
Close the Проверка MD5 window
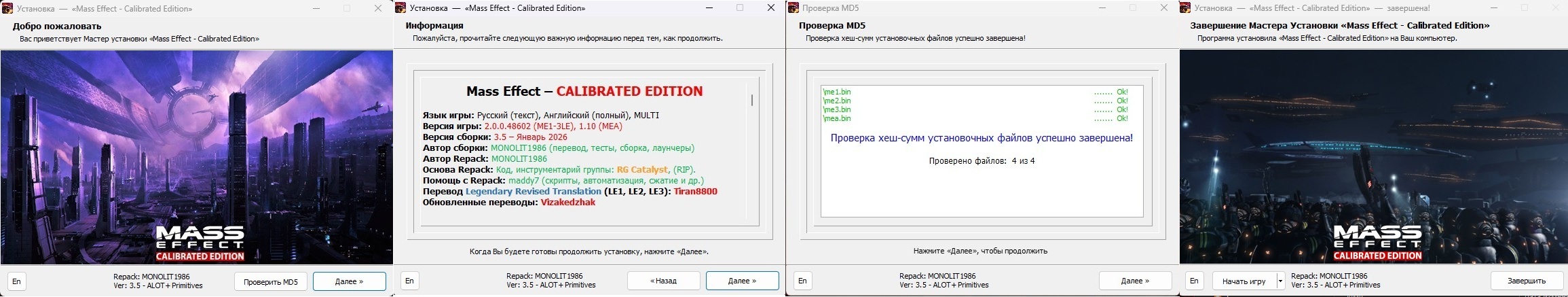tap(1163, 8)
